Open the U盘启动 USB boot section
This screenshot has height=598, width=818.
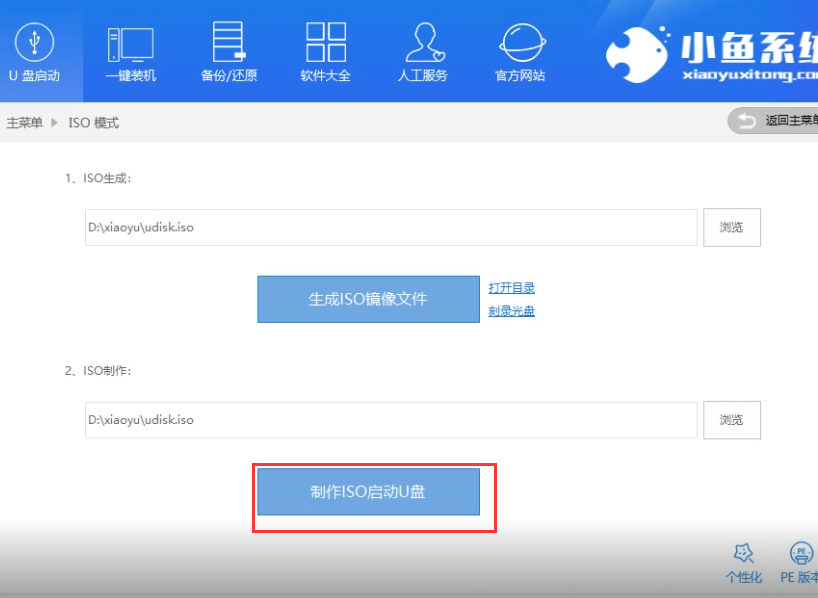coord(34,43)
